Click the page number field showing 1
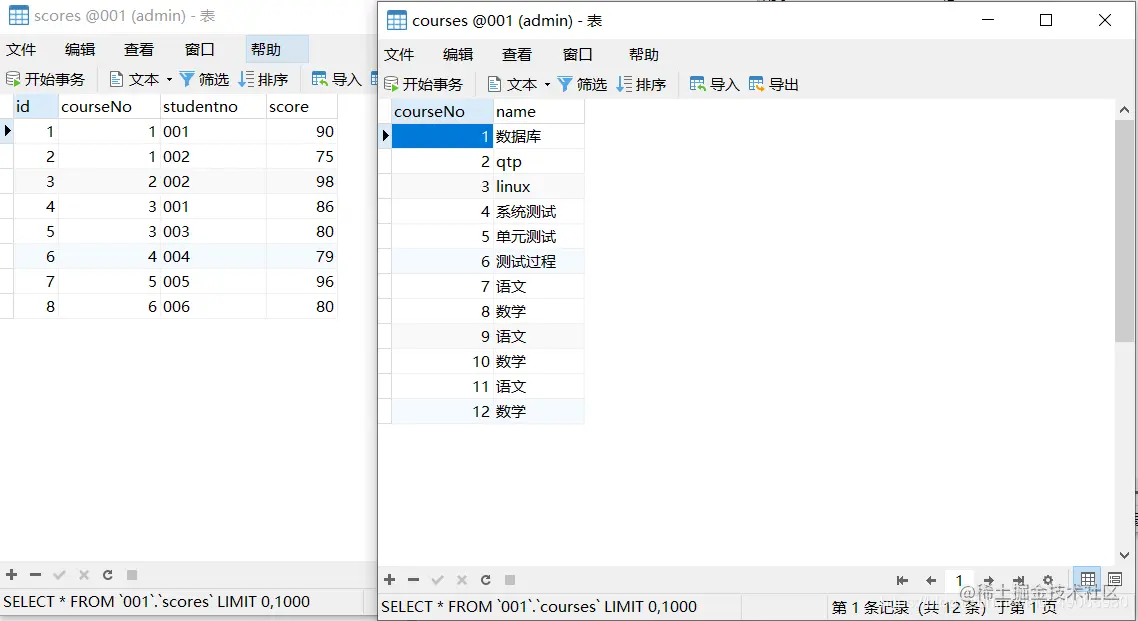This screenshot has height=621, width=1138. 959,580
